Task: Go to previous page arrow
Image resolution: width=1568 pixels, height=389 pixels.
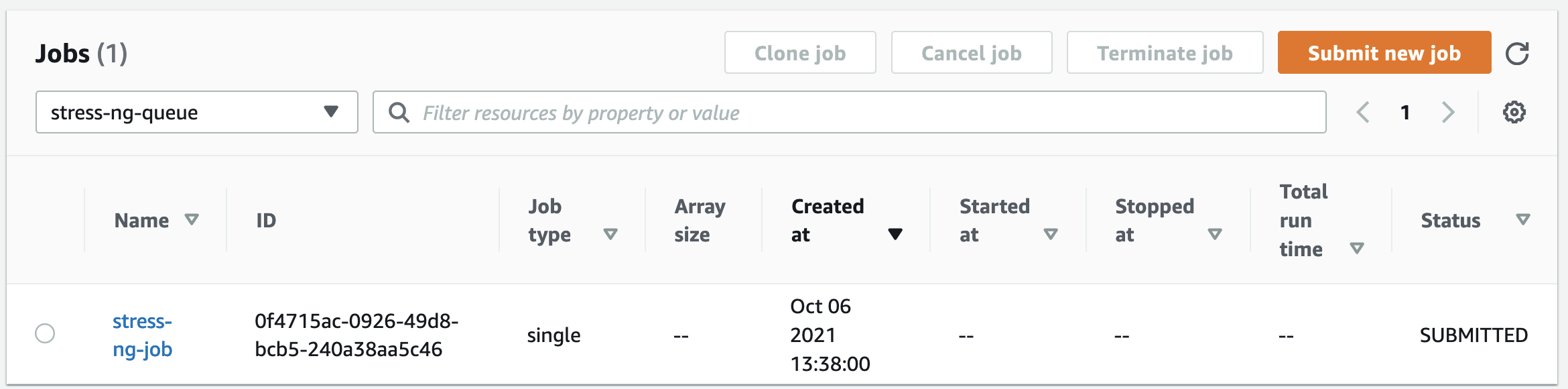Action: (1362, 112)
